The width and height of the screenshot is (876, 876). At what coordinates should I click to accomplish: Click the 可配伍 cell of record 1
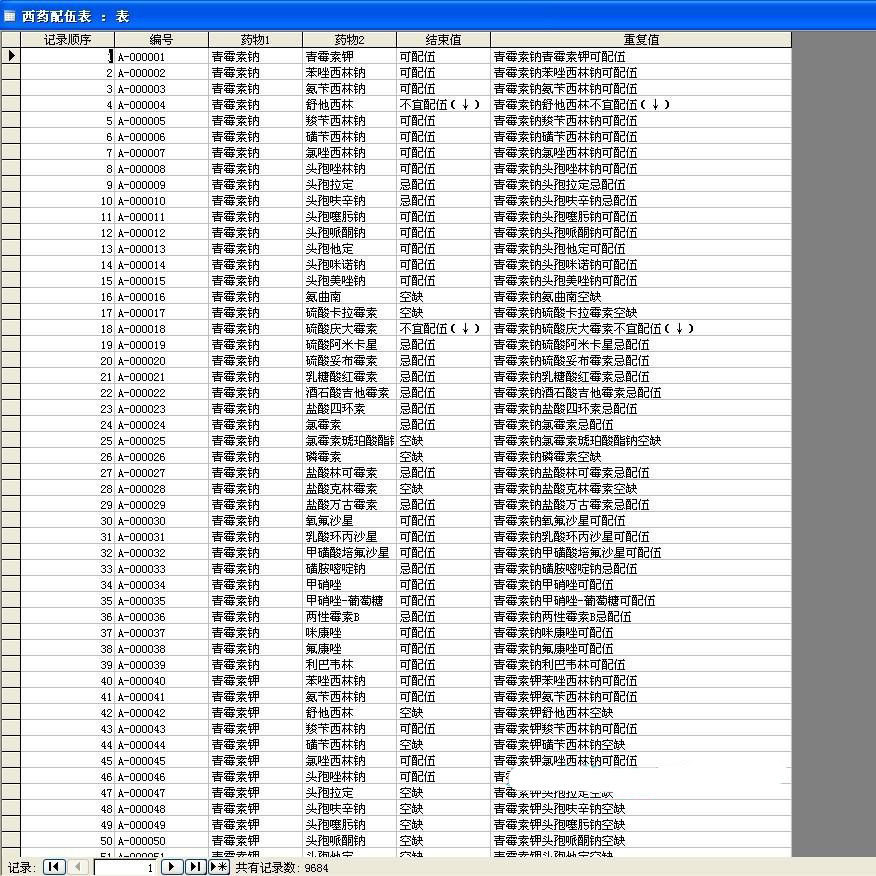pos(417,56)
